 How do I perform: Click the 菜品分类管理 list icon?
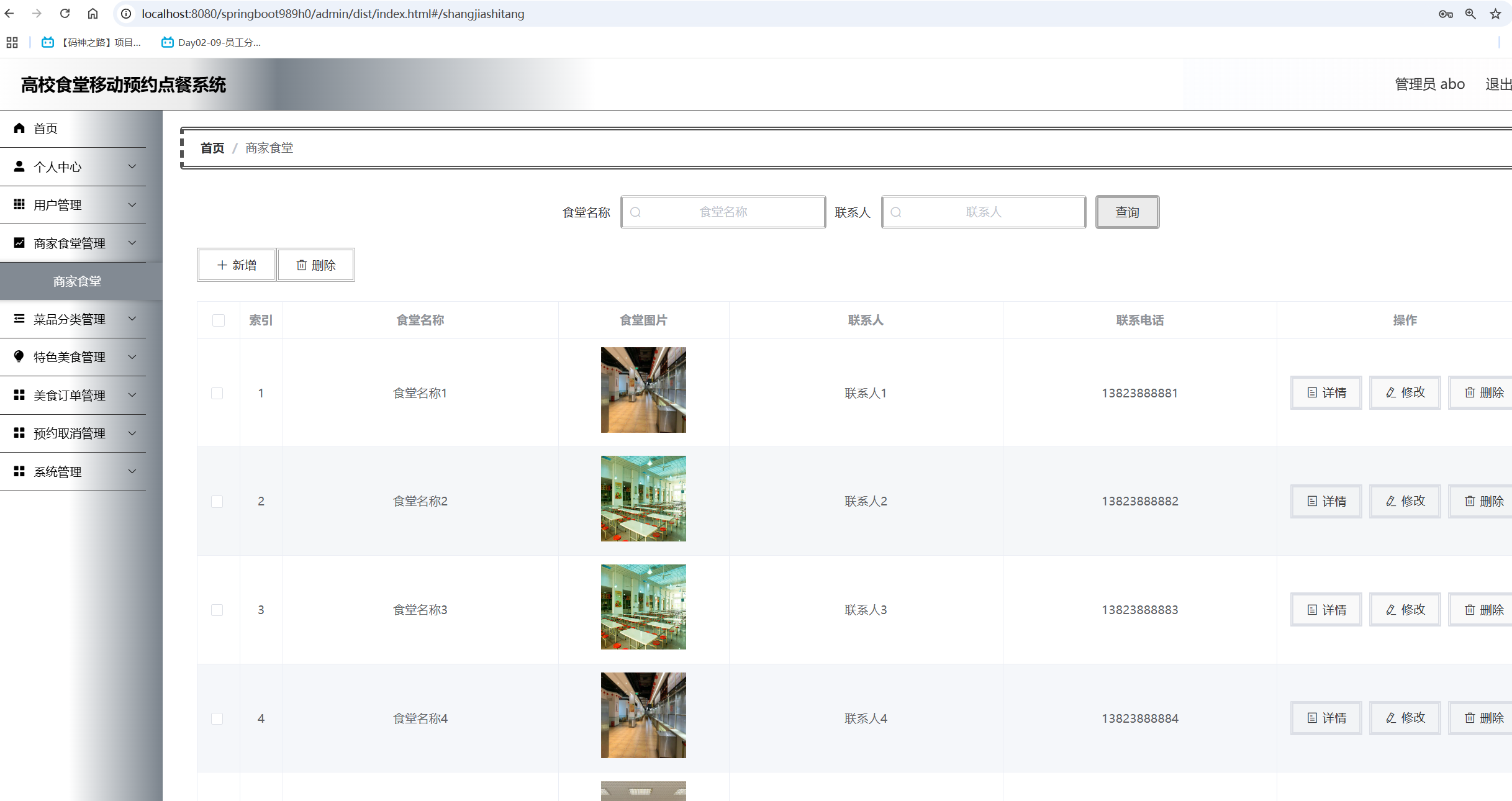pos(19,319)
